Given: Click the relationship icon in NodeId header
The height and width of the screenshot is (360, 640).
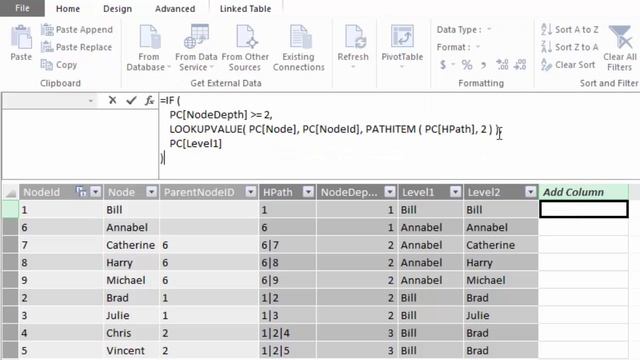Looking at the screenshot, I should click(x=81, y=192).
